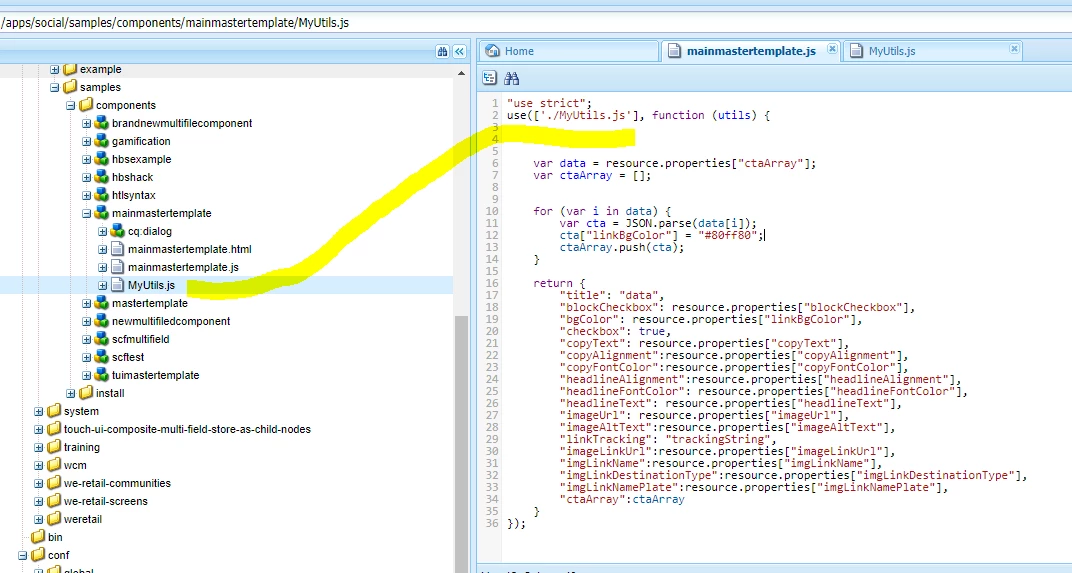1072x573 pixels.
Task: Click the tree panel vertical scrollbar thumb
Action: [x=461, y=444]
